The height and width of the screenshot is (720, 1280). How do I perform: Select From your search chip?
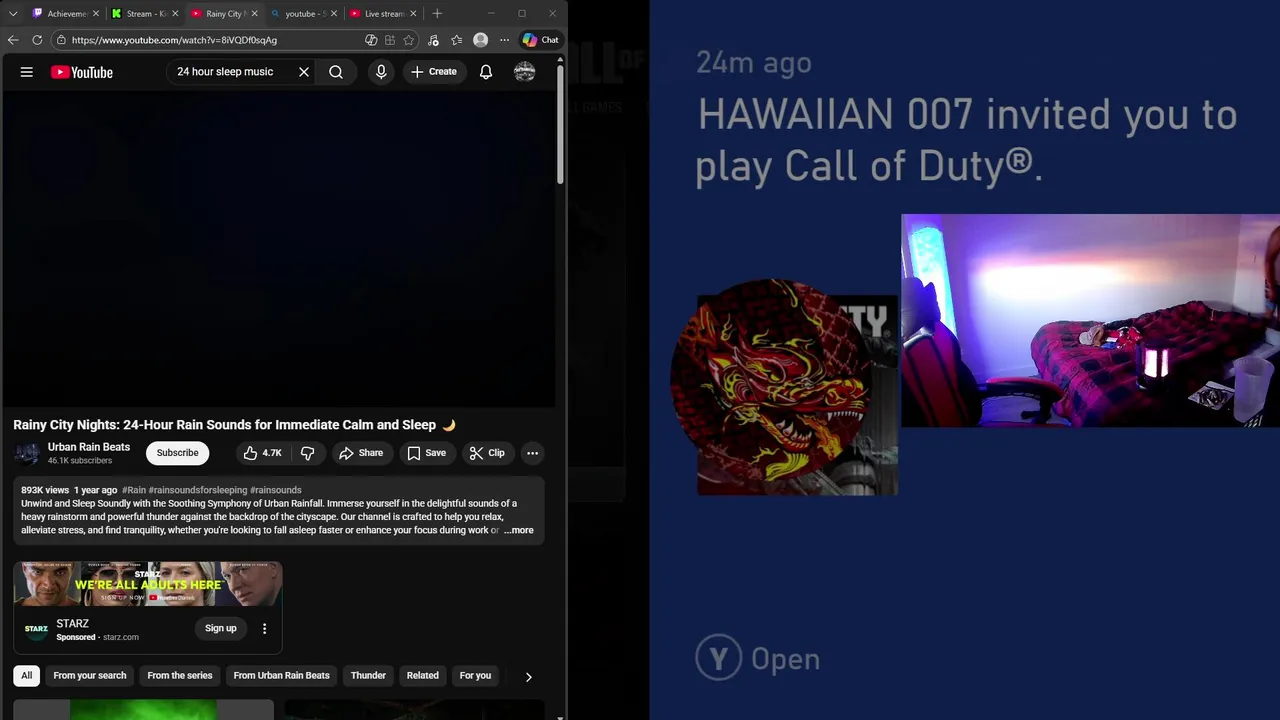[90, 676]
